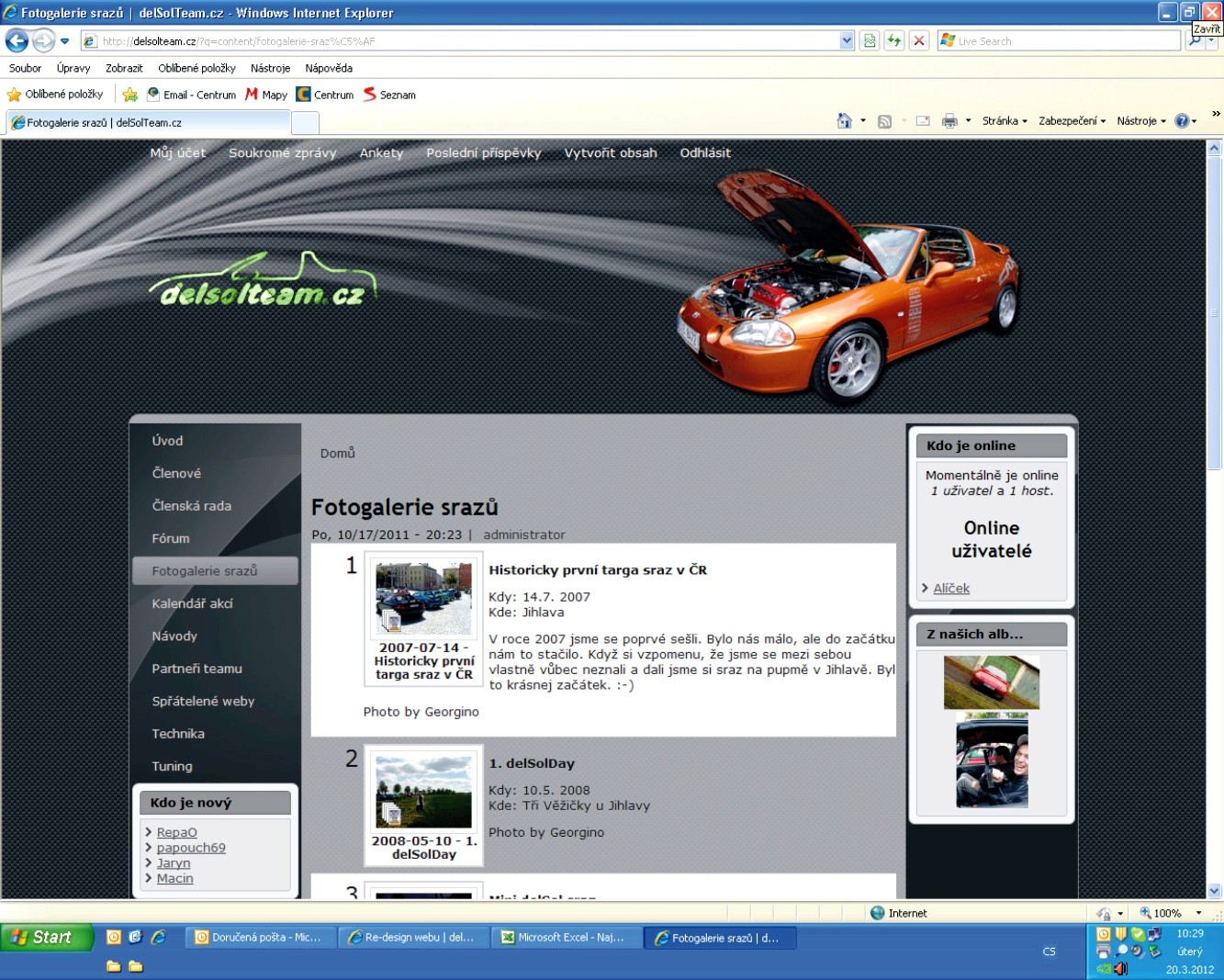Viewport: 1224px width, 980px height.
Task: Click the Stop loading red X icon
Action: [918, 41]
